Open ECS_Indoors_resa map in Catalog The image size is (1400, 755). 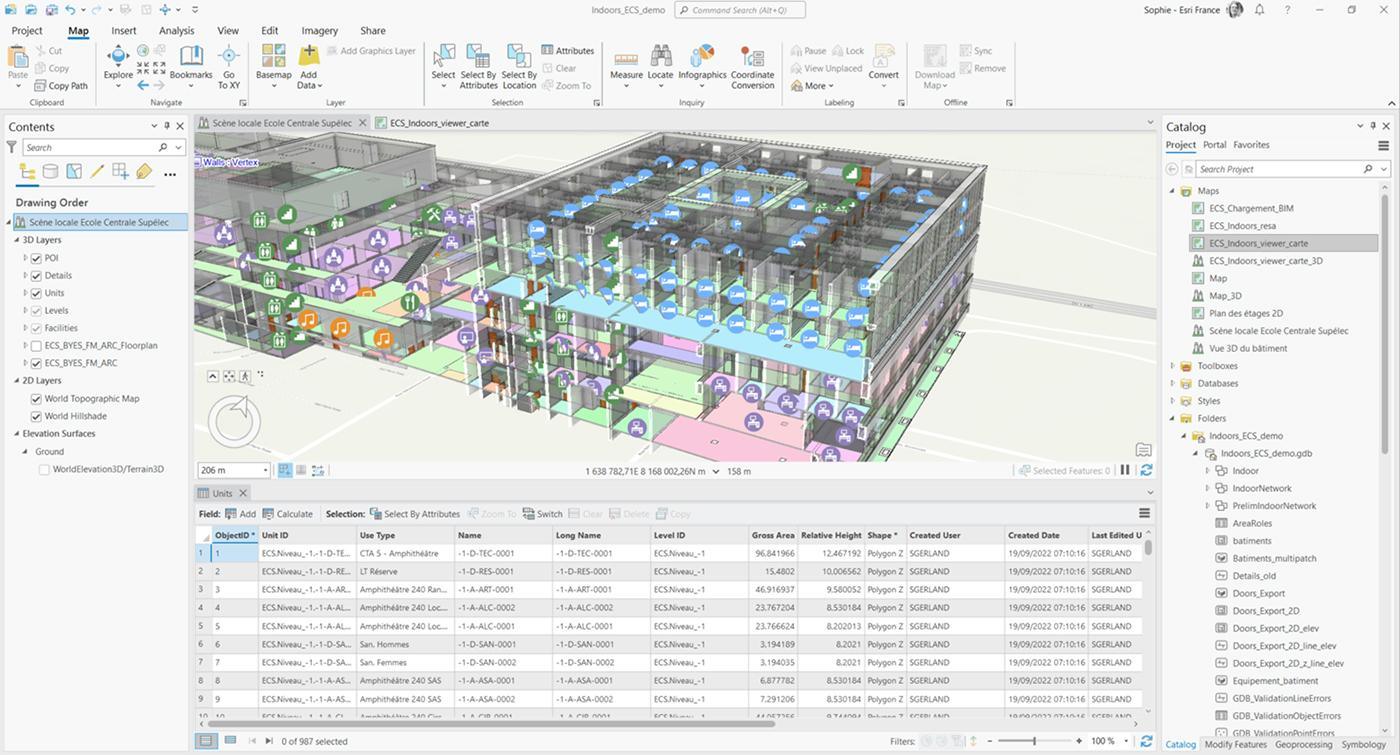tap(1242, 226)
